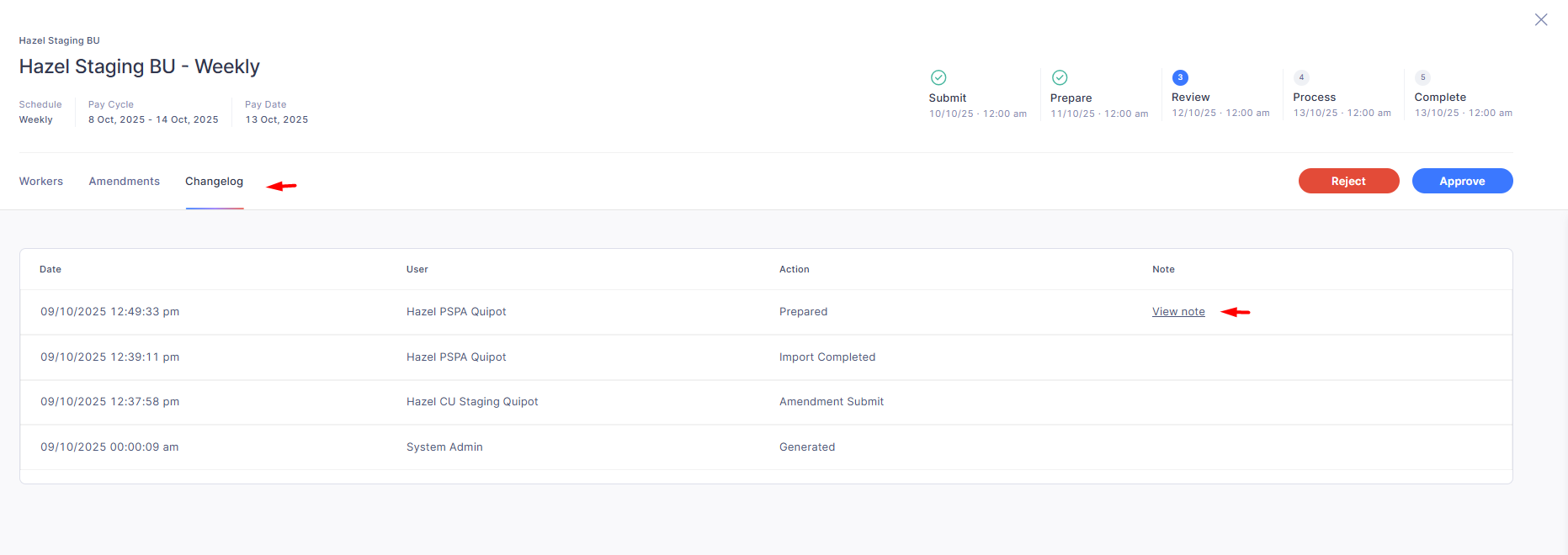Viewport: 1568px width, 555px height.
Task: Click Hazel PSPA Quipot in the Prepared row
Action: click(456, 312)
